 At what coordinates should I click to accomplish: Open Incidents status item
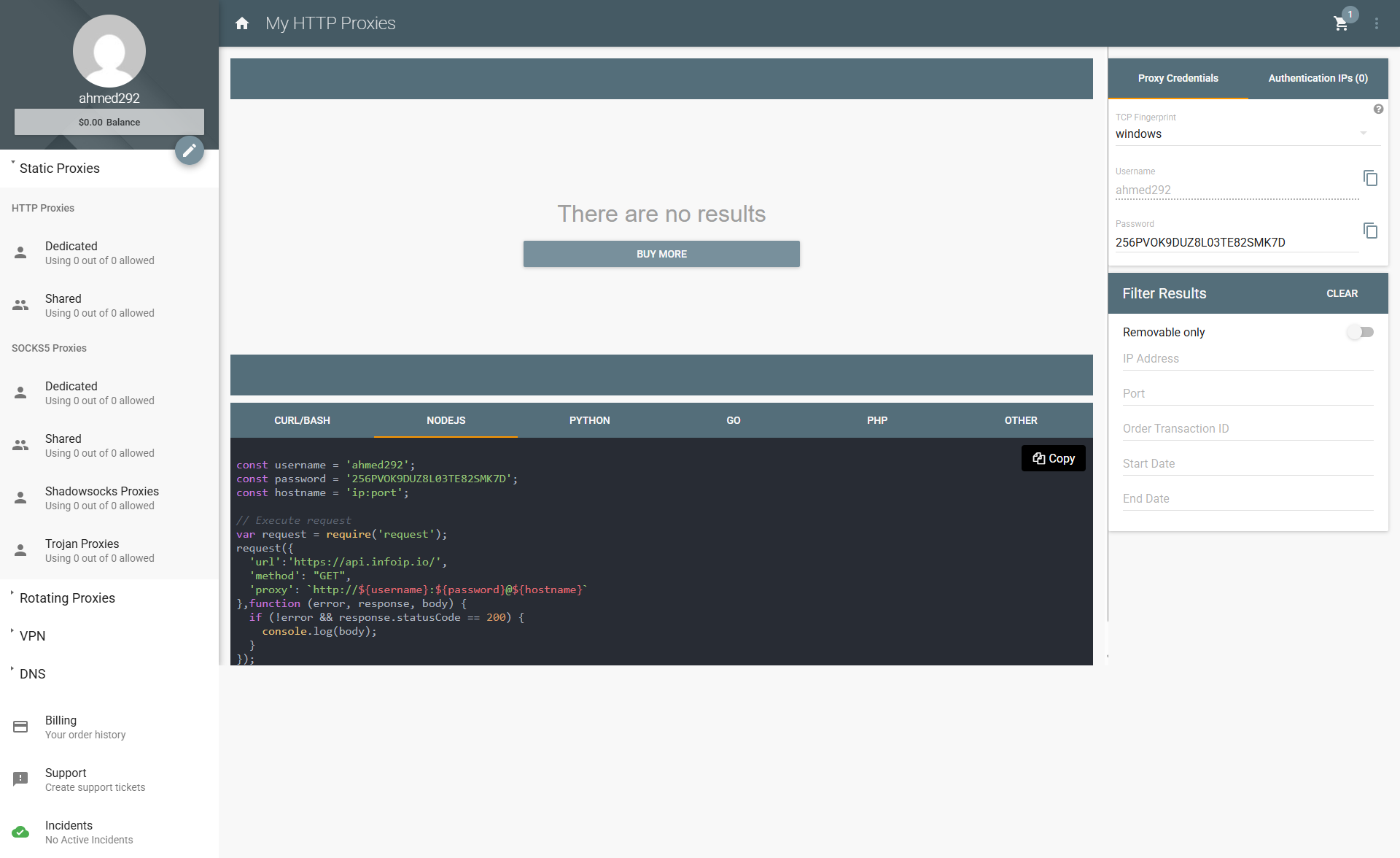[109, 832]
